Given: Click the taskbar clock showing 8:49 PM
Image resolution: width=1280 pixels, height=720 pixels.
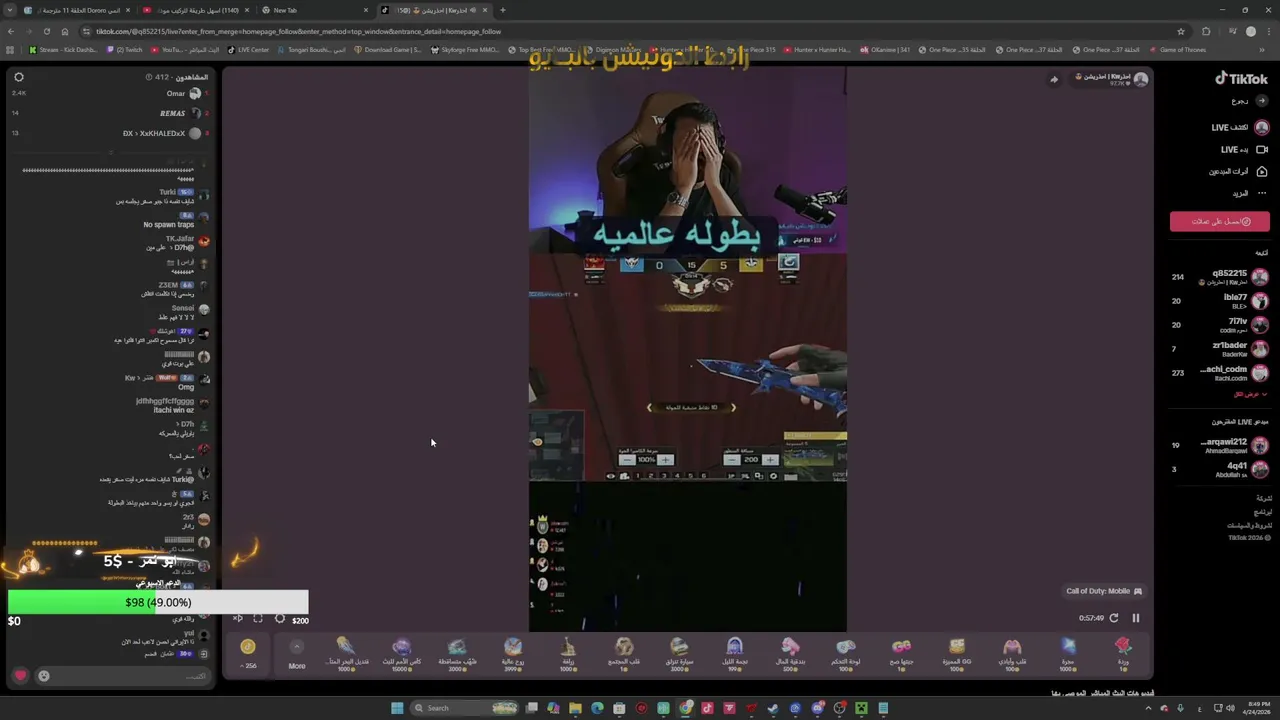Looking at the screenshot, I should (1257, 708).
